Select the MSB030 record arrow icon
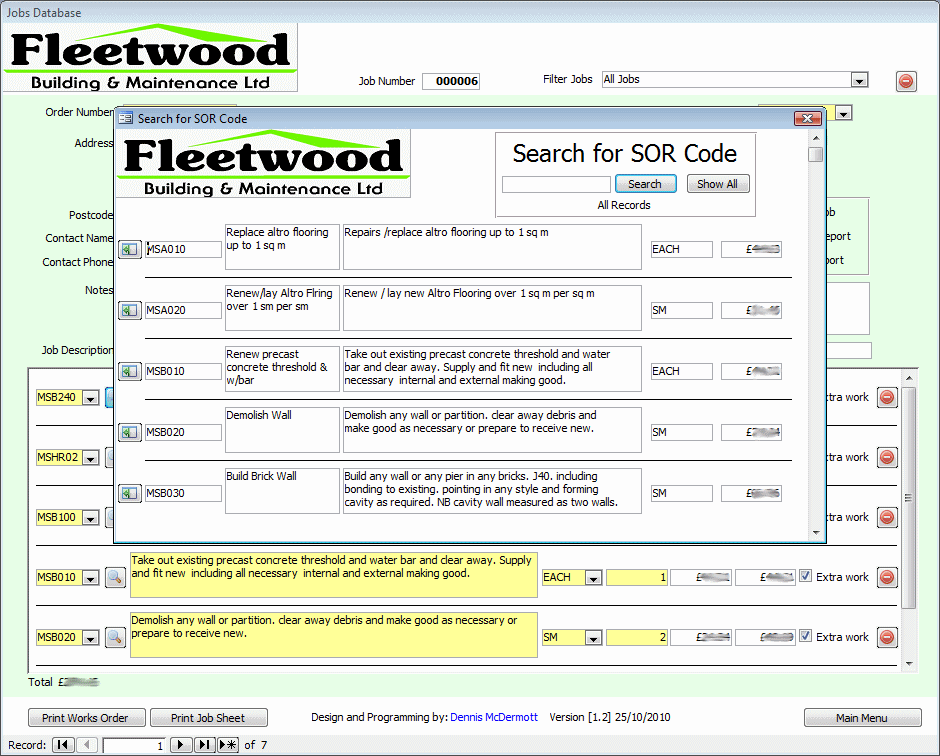 [129, 493]
